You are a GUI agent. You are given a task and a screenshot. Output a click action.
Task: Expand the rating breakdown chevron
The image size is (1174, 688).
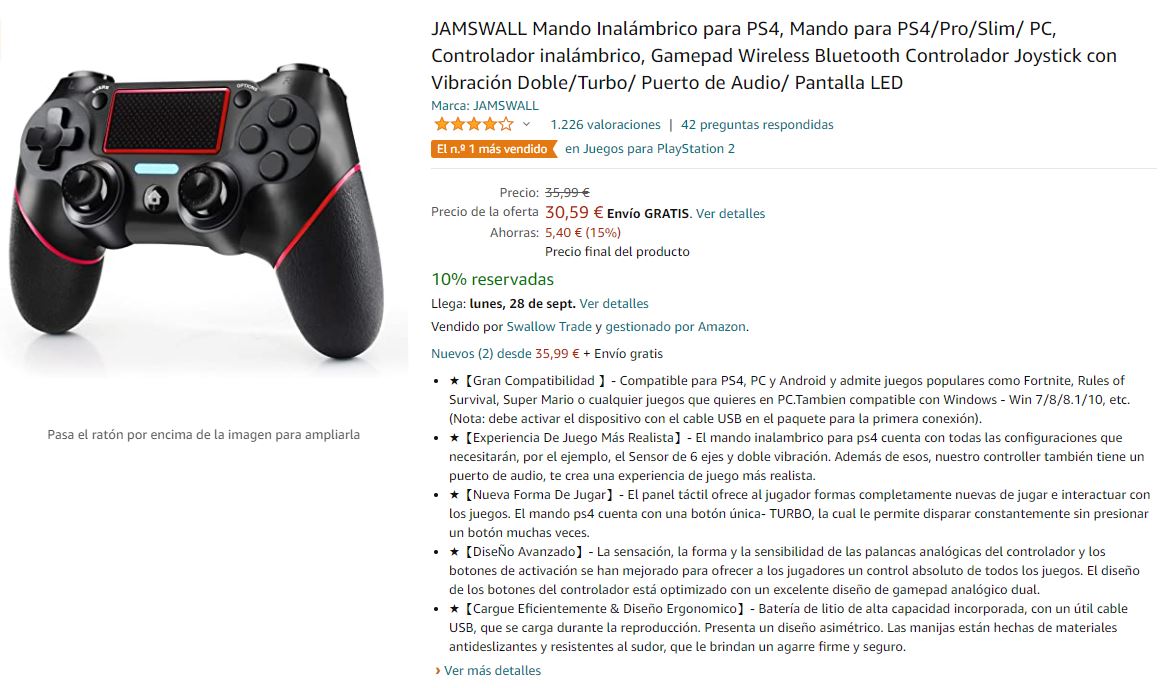[x=526, y=124]
